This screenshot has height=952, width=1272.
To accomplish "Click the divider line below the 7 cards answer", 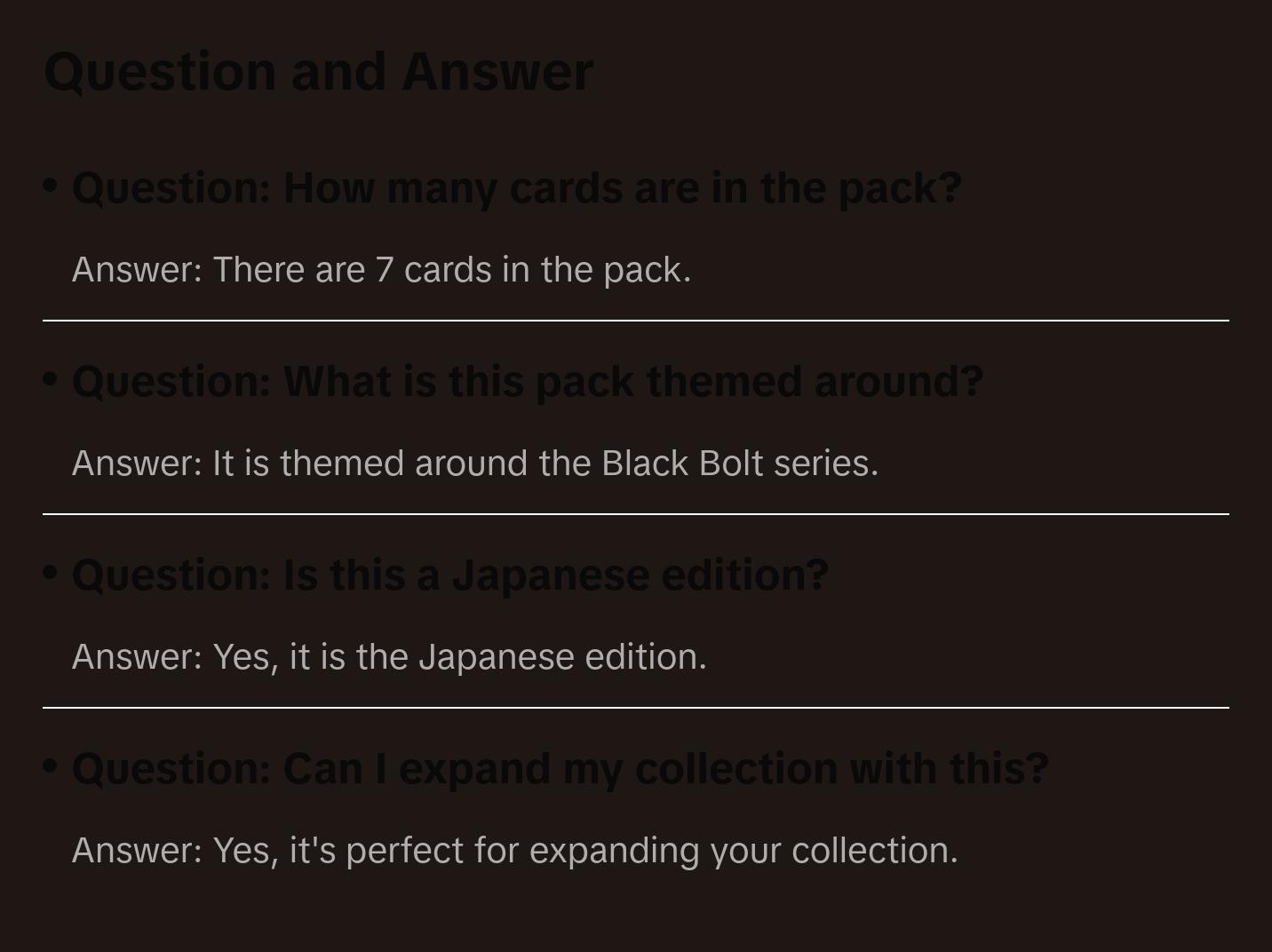I will pos(636,321).
